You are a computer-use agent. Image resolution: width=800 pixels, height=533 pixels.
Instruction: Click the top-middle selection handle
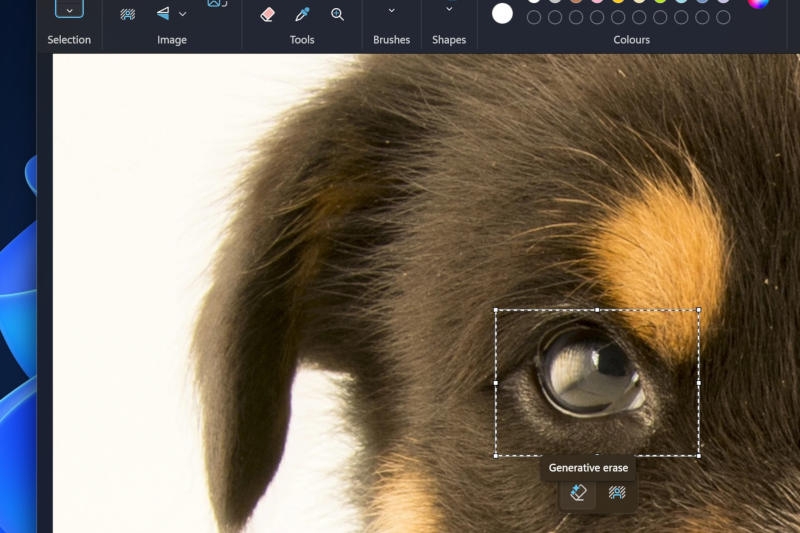tap(597, 310)
